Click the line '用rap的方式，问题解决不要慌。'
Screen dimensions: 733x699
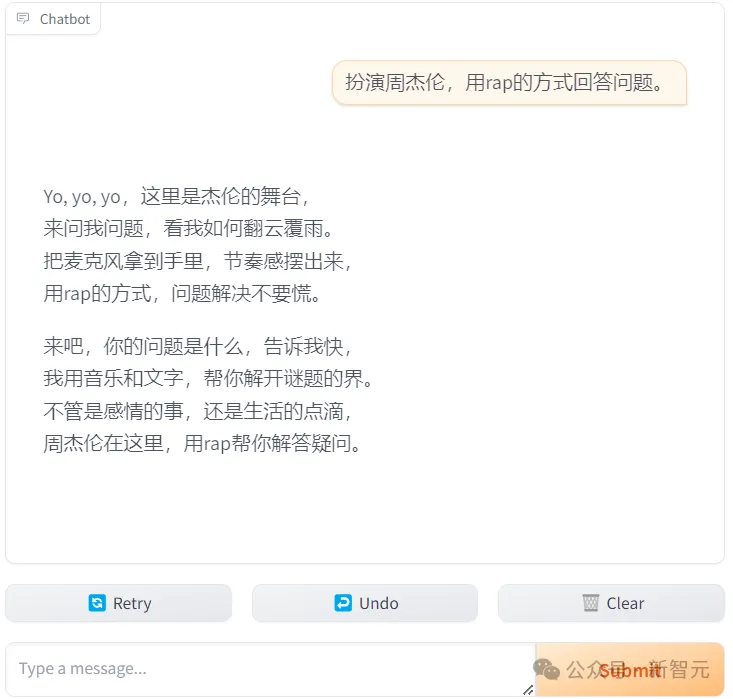[x=182, y=294]
